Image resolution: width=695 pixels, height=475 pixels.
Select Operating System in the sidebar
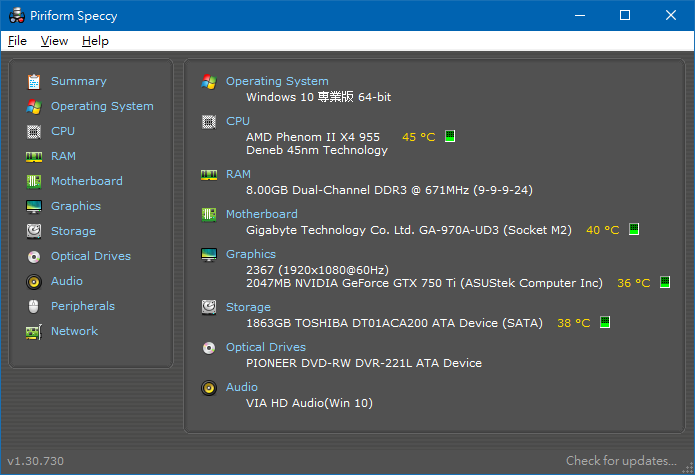[102, 106]
